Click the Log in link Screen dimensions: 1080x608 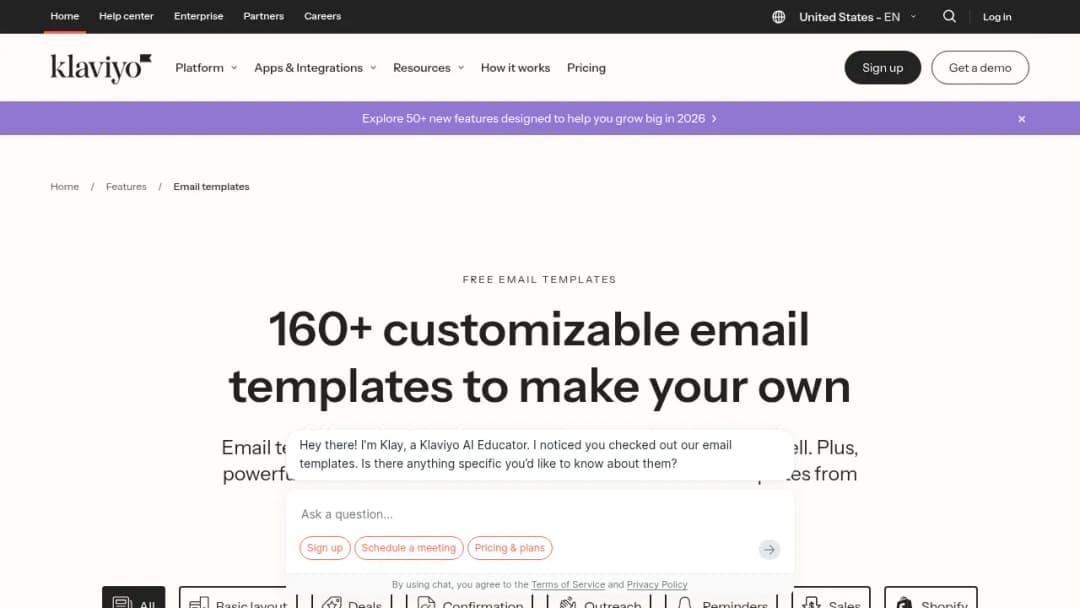click(997, 17)
